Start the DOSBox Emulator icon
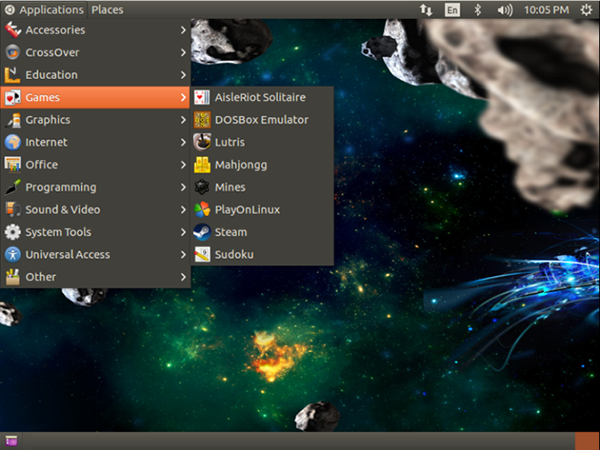 [x=202, y=120]
